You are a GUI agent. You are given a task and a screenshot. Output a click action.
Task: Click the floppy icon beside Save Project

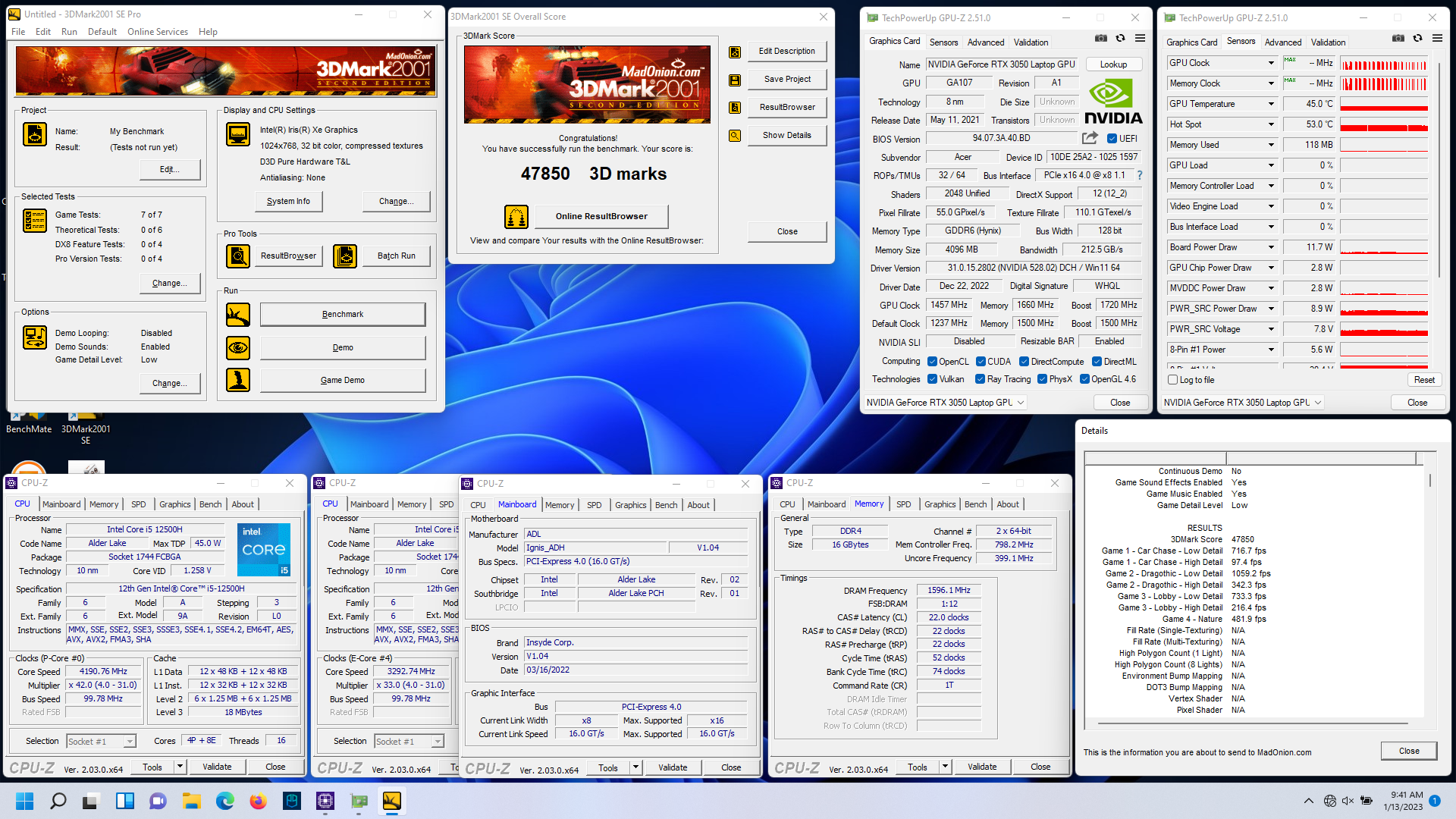coord(735,80)
